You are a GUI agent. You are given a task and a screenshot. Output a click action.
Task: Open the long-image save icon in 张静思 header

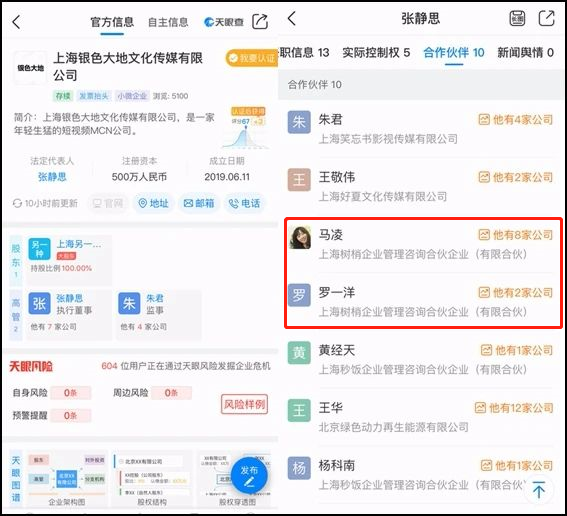pyautogui.click(x=517, y=18)
